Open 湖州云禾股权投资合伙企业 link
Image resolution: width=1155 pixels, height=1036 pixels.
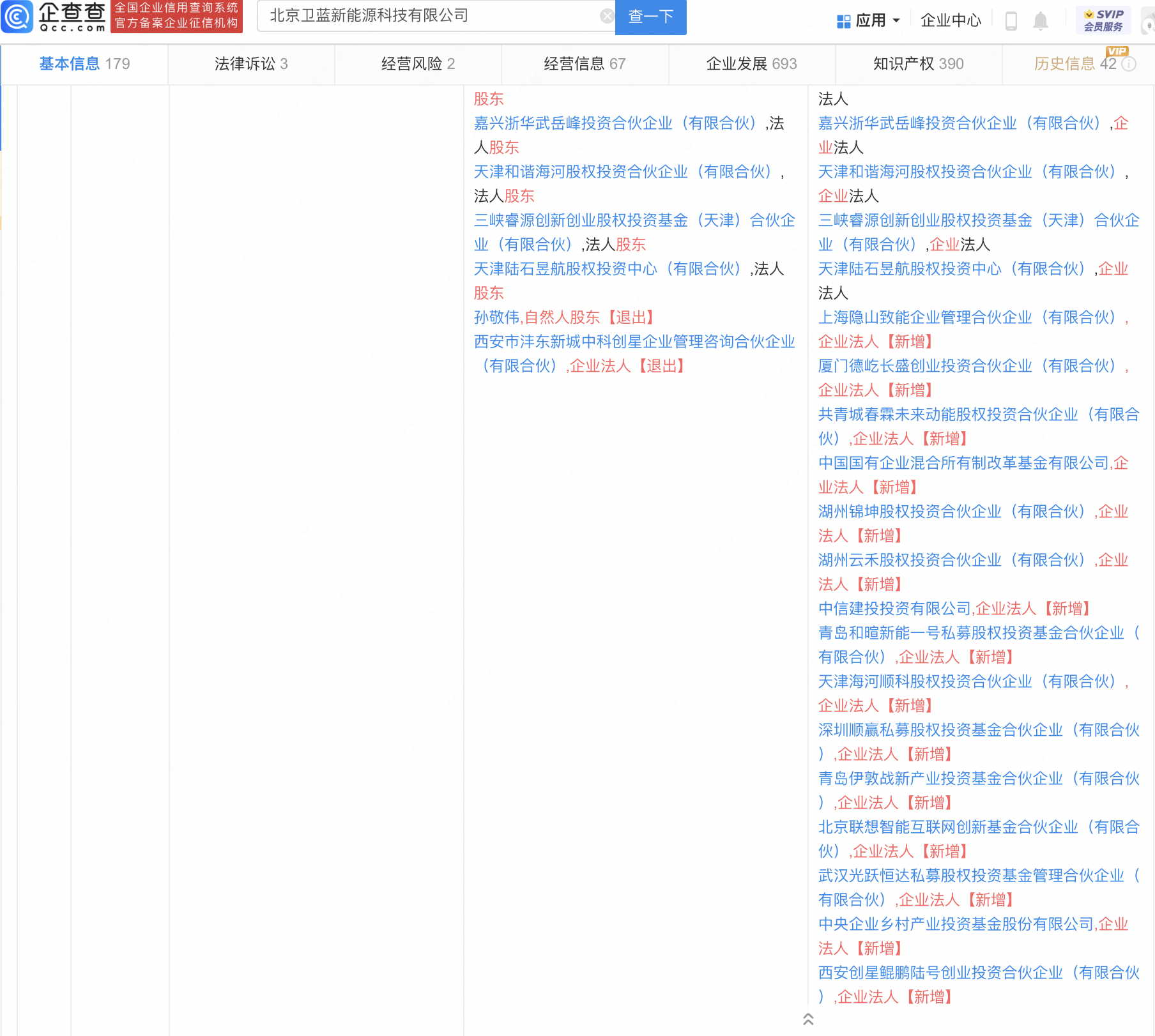pyautogui.click(x=954, y=560)
